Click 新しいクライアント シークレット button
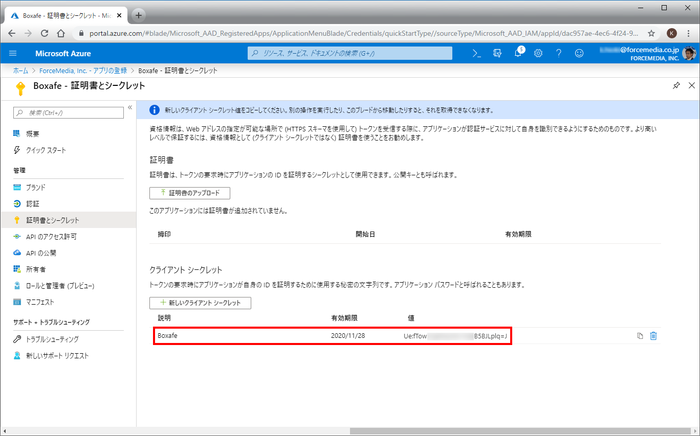 (200, 303)
